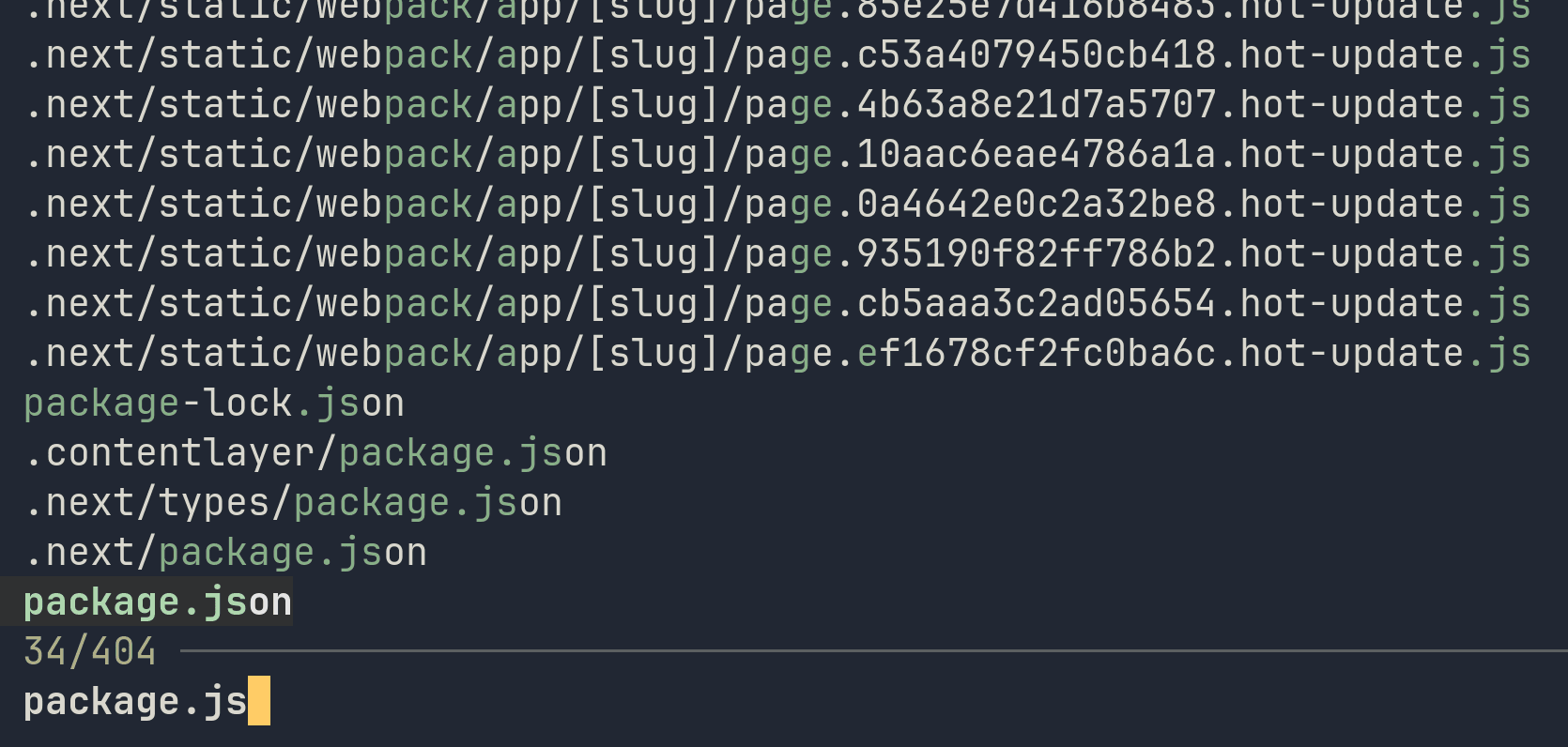The width and height of the screenshot is (1568, 747).
Task: Choose the .next/types/package.json result
Action: [x=293, y=503]
